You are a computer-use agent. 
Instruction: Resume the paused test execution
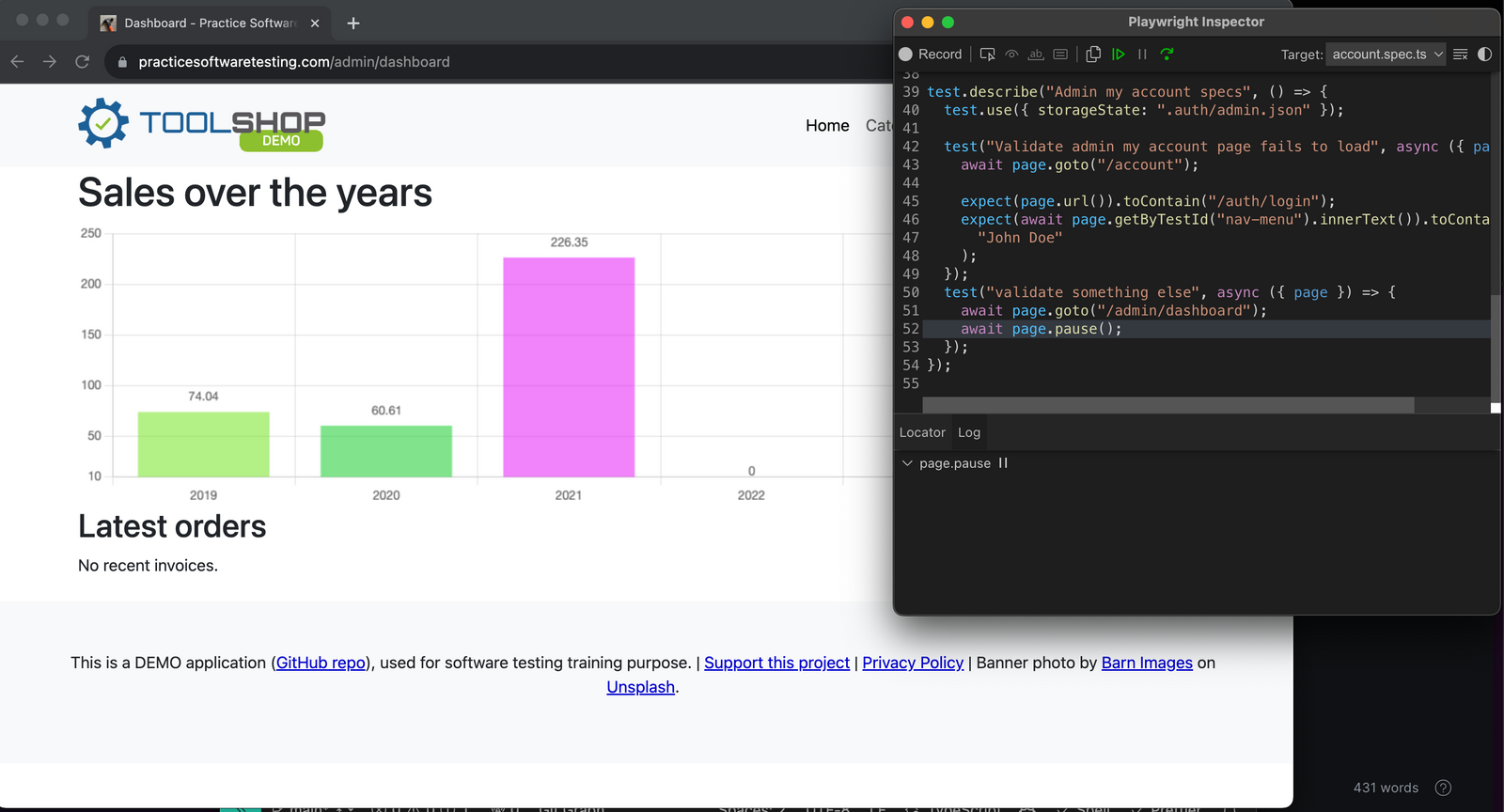pyautogui.click(x=1119, y=55)
